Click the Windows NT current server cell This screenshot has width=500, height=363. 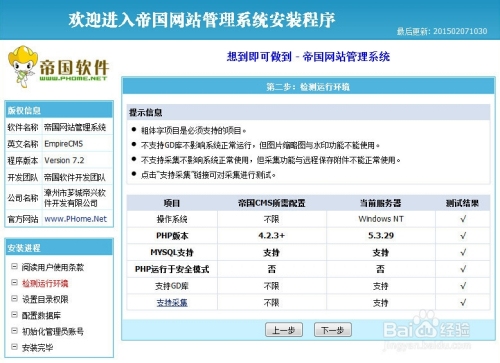coord(381,219)
